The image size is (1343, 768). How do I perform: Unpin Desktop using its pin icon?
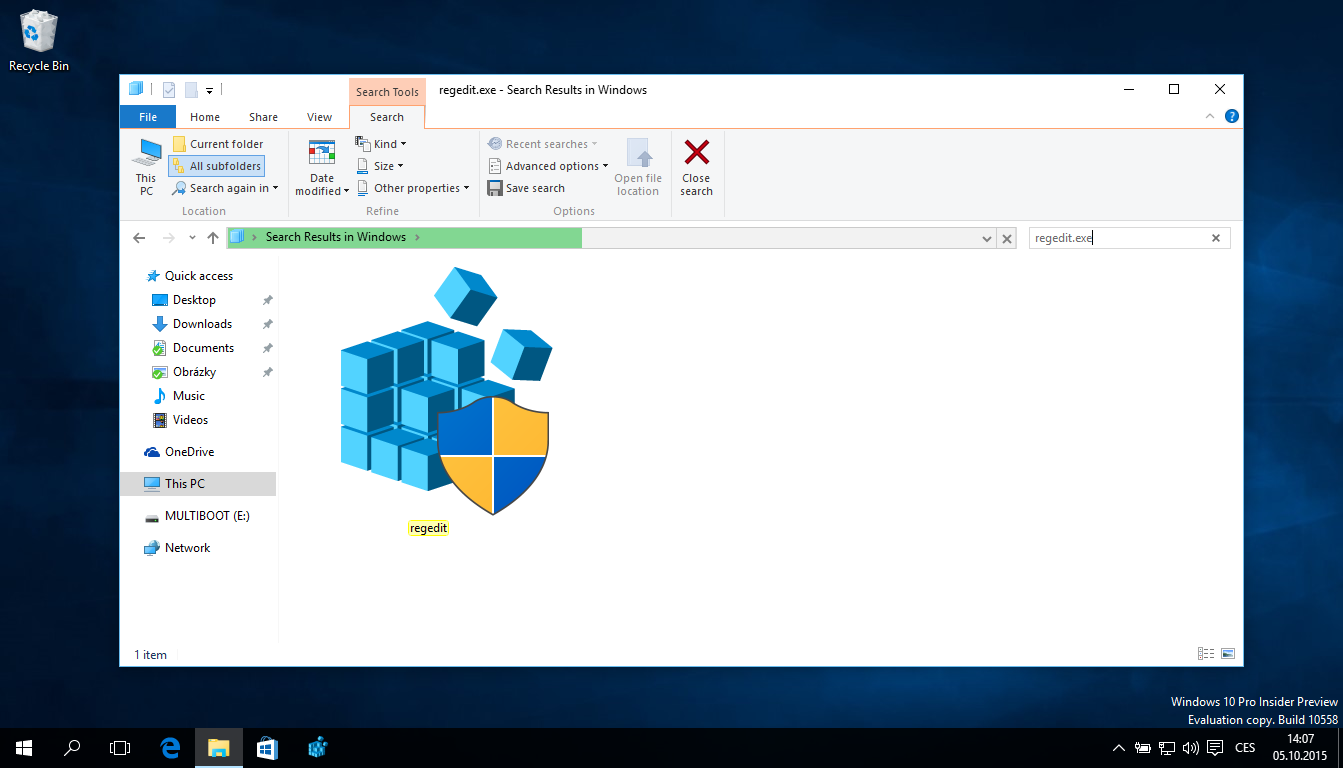click(x=267, y=300)
